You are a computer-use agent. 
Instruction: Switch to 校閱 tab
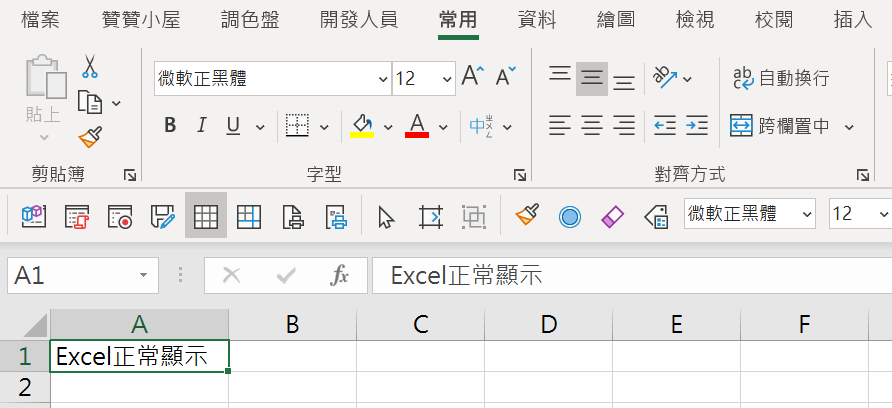(x=774, y=20)
